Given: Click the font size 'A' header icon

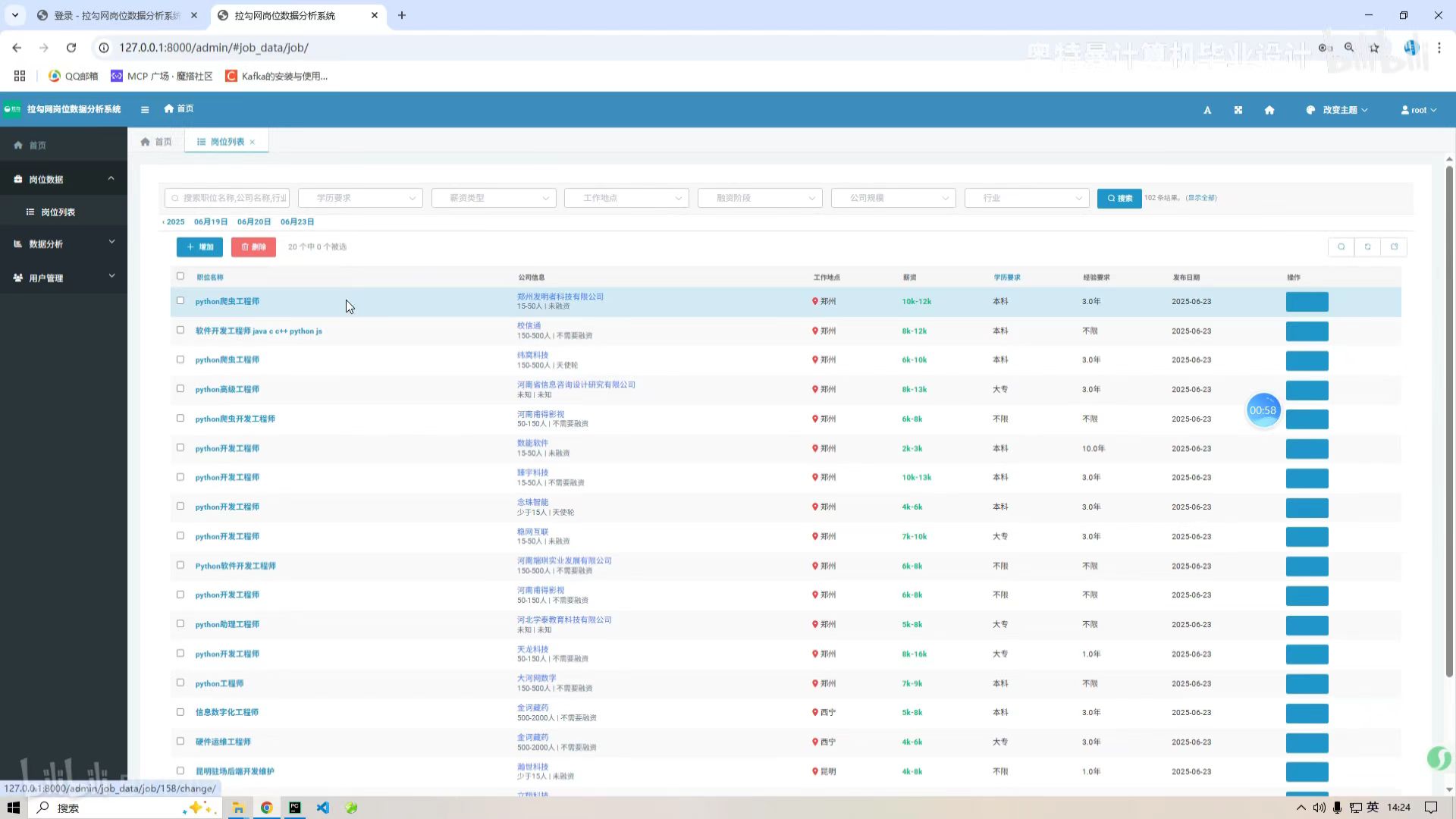Looking at the screenshot, I should coord(1207,110).
